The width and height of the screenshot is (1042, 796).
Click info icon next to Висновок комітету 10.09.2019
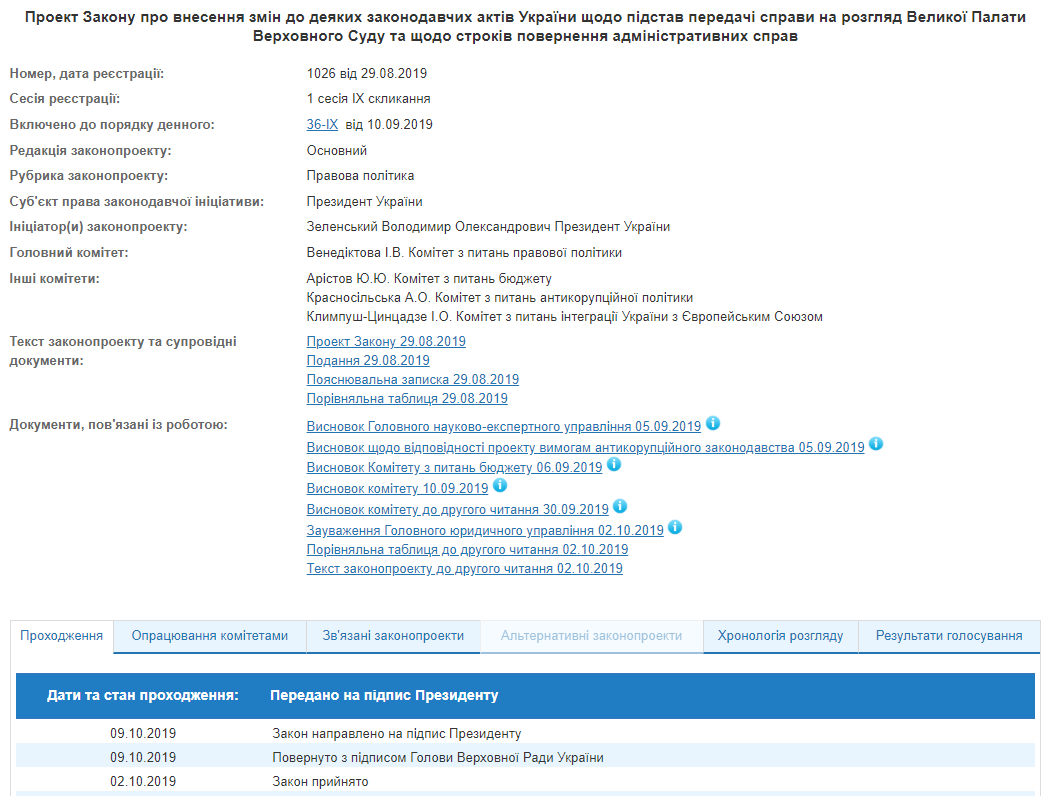click(500, 486)
